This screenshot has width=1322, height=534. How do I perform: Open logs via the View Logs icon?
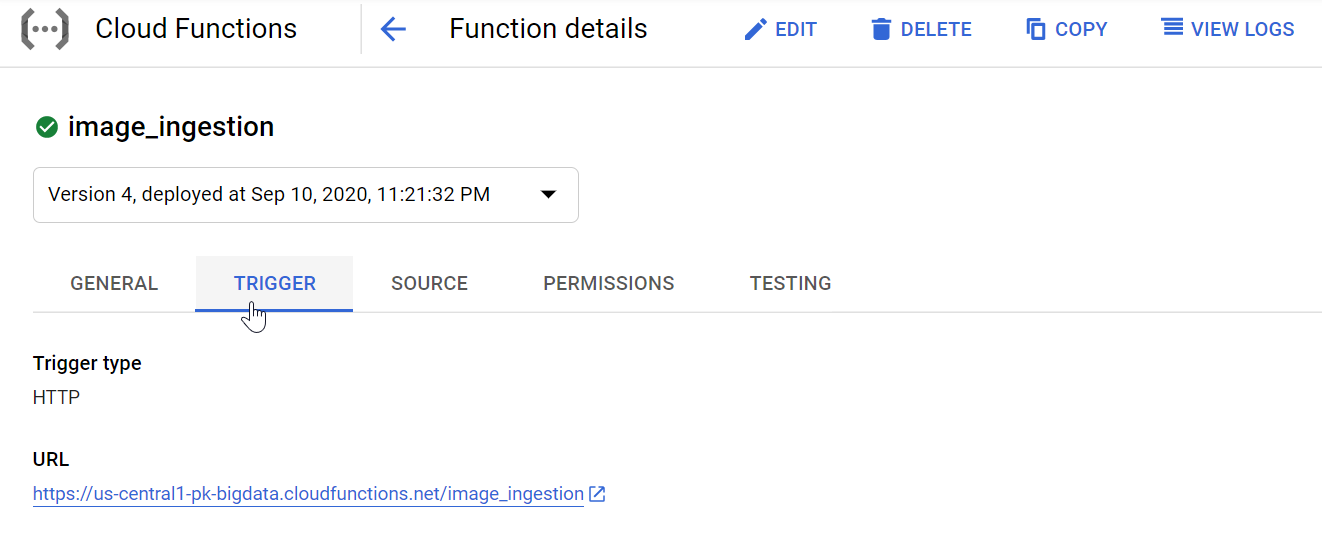[x=1172, y=28]
